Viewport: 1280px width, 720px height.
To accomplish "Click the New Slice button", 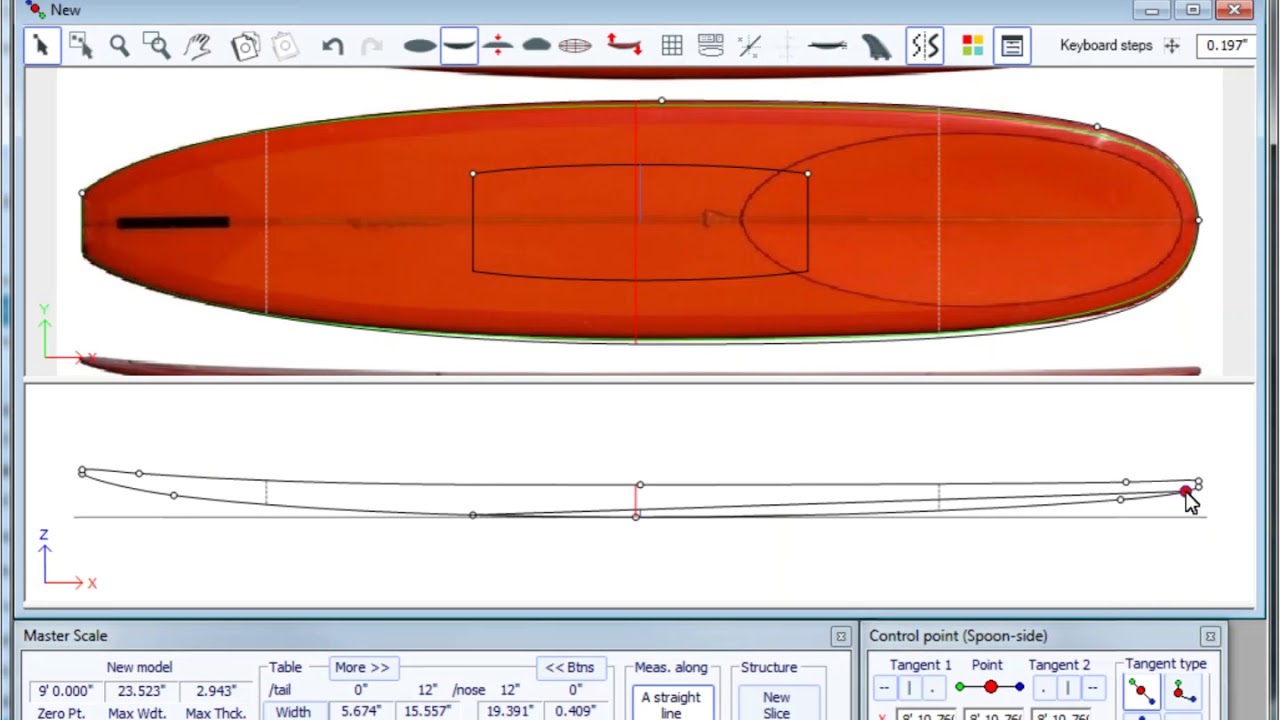I will coord(777,703).
